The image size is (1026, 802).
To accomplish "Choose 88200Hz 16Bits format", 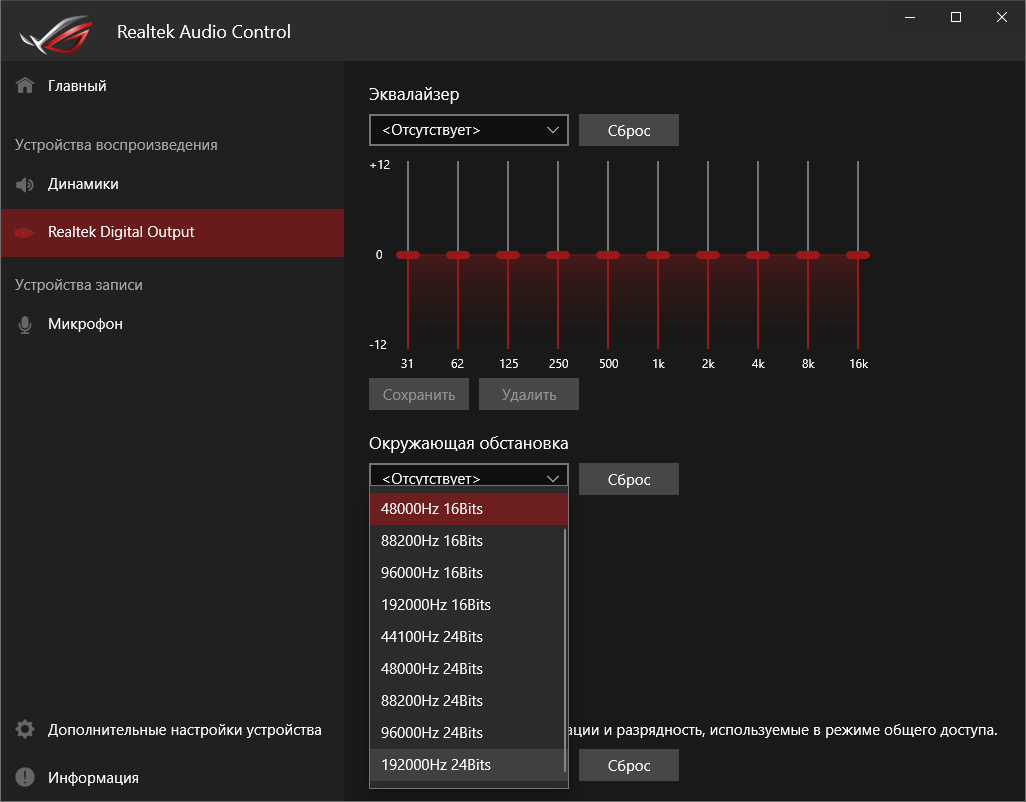I will (467, 541).
